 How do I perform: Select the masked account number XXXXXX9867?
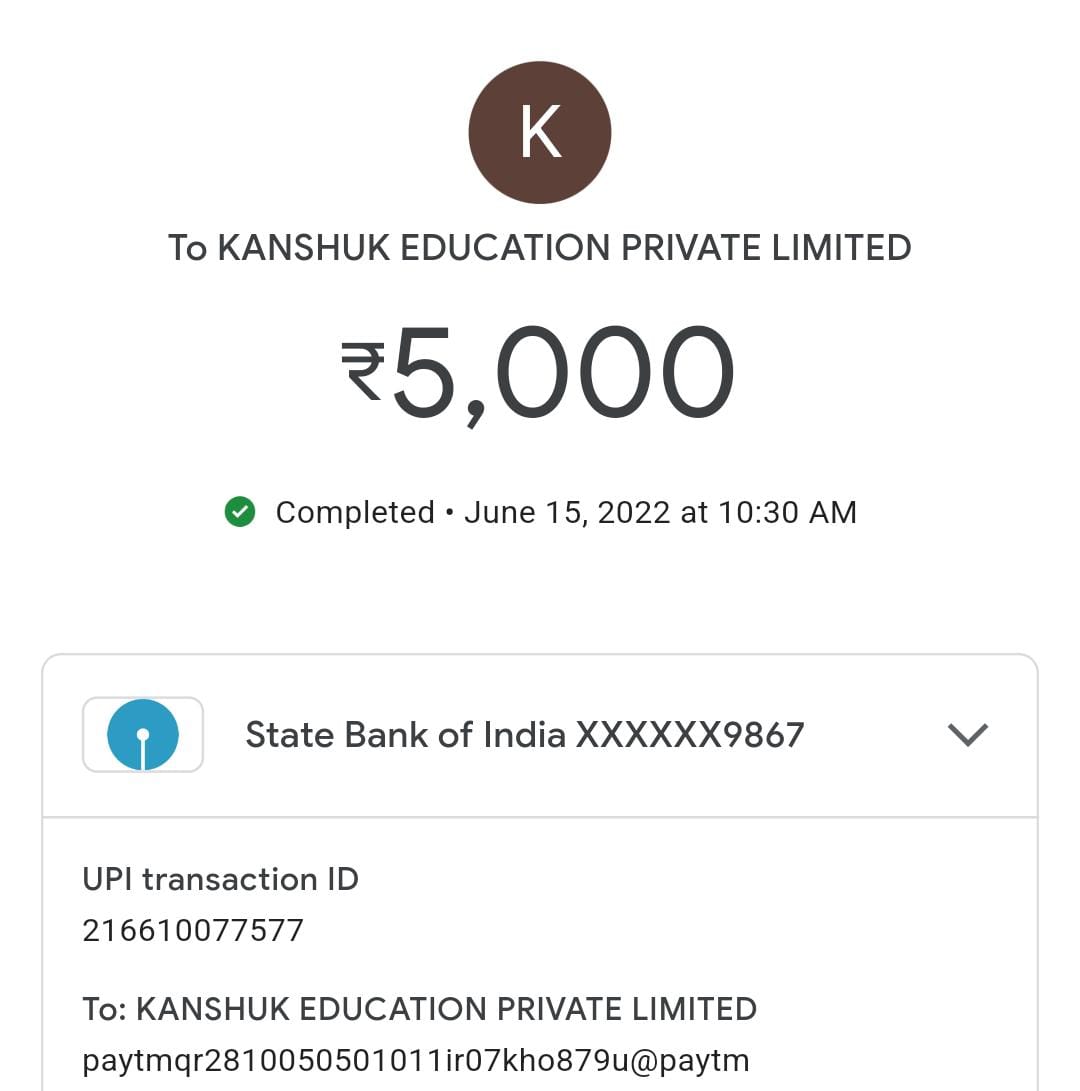(690, 735)
